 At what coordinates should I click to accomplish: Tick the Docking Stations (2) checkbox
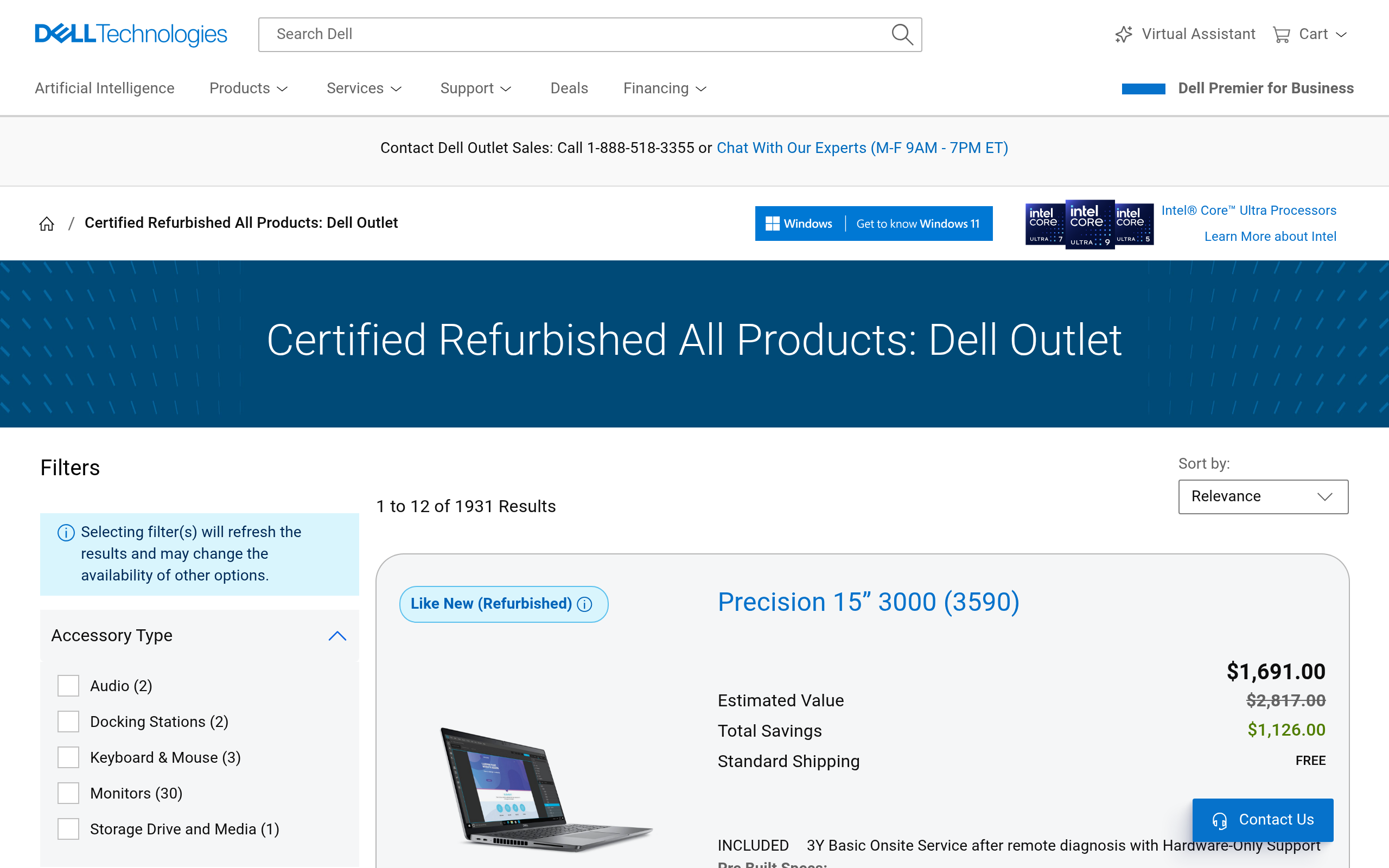(x=68, y=722)
